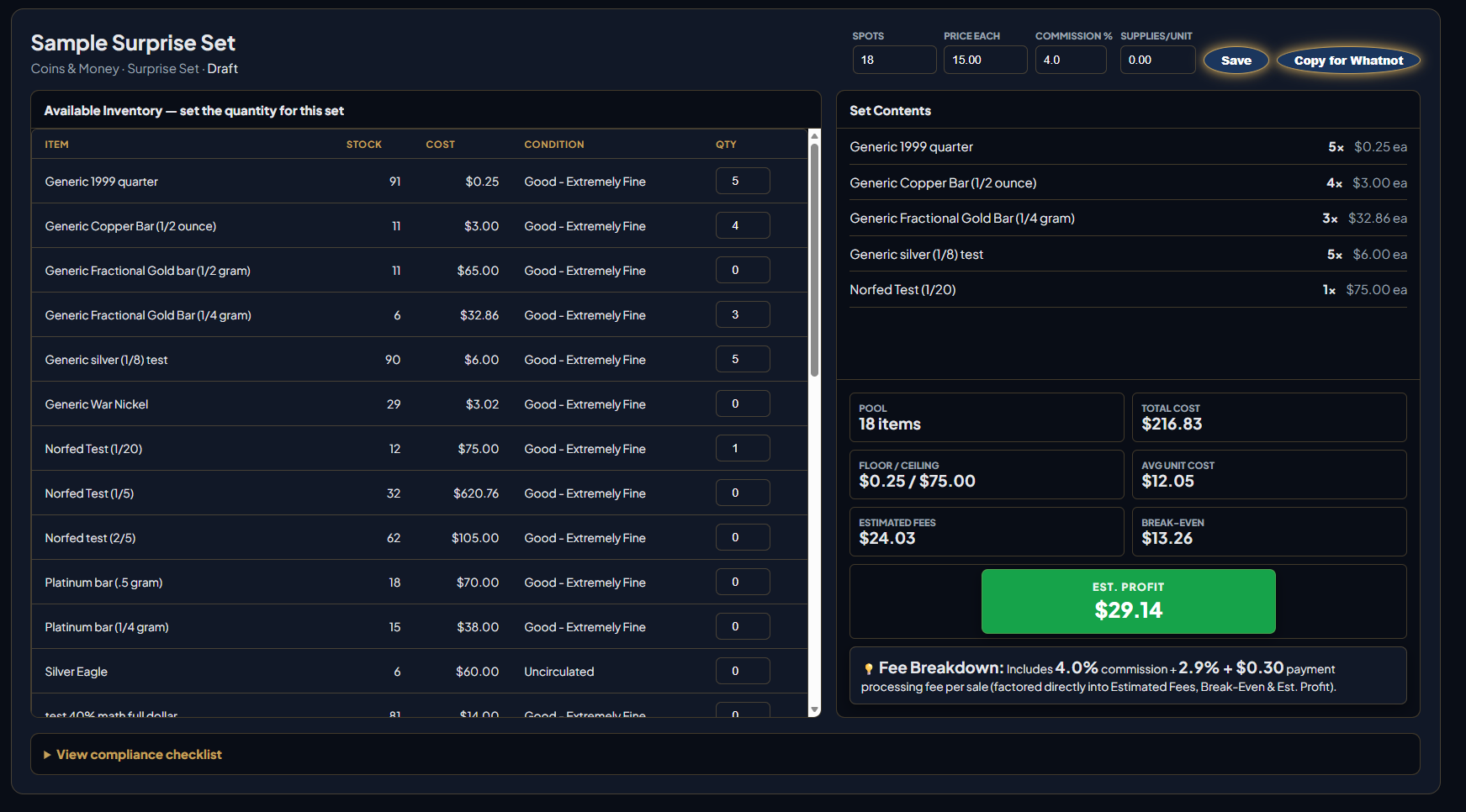Click inventory scrollbar up arrow
This screenshot has width=1466, height=812.
click(x=814, y=134)
